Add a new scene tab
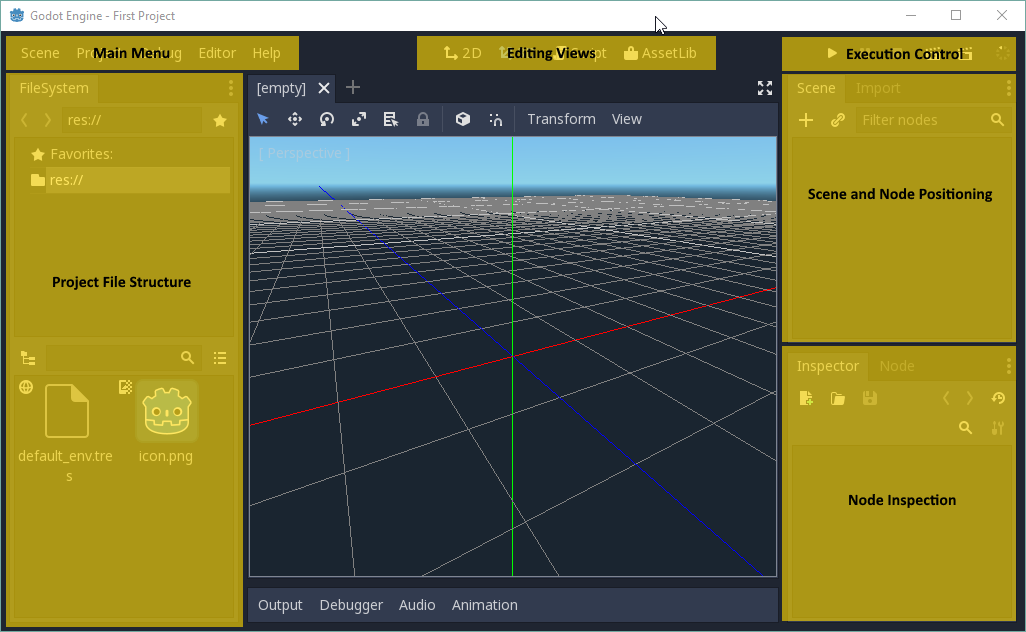The image size is (1026, 632). [x=353, y=87]
